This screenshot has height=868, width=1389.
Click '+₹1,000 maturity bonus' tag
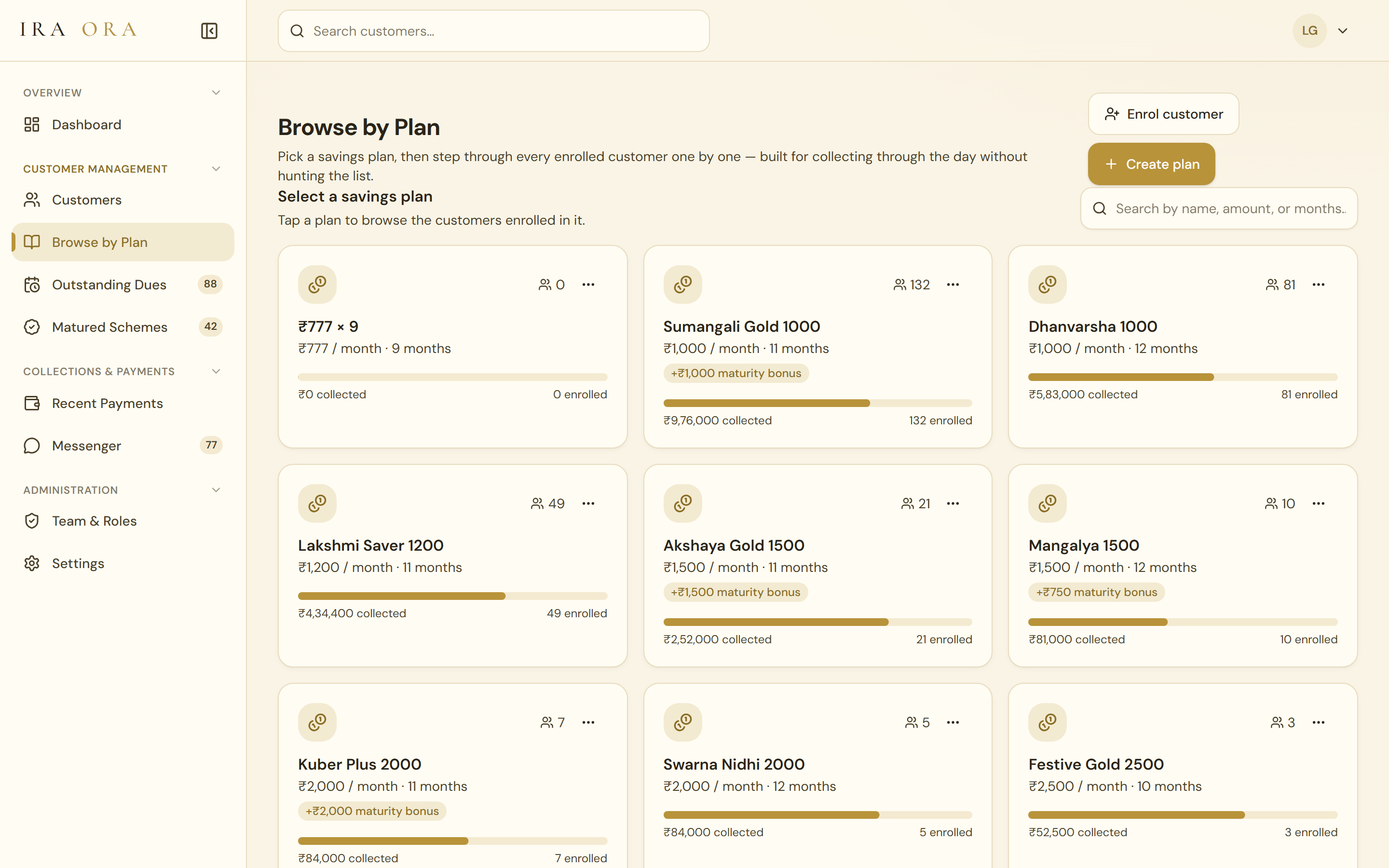736,373
